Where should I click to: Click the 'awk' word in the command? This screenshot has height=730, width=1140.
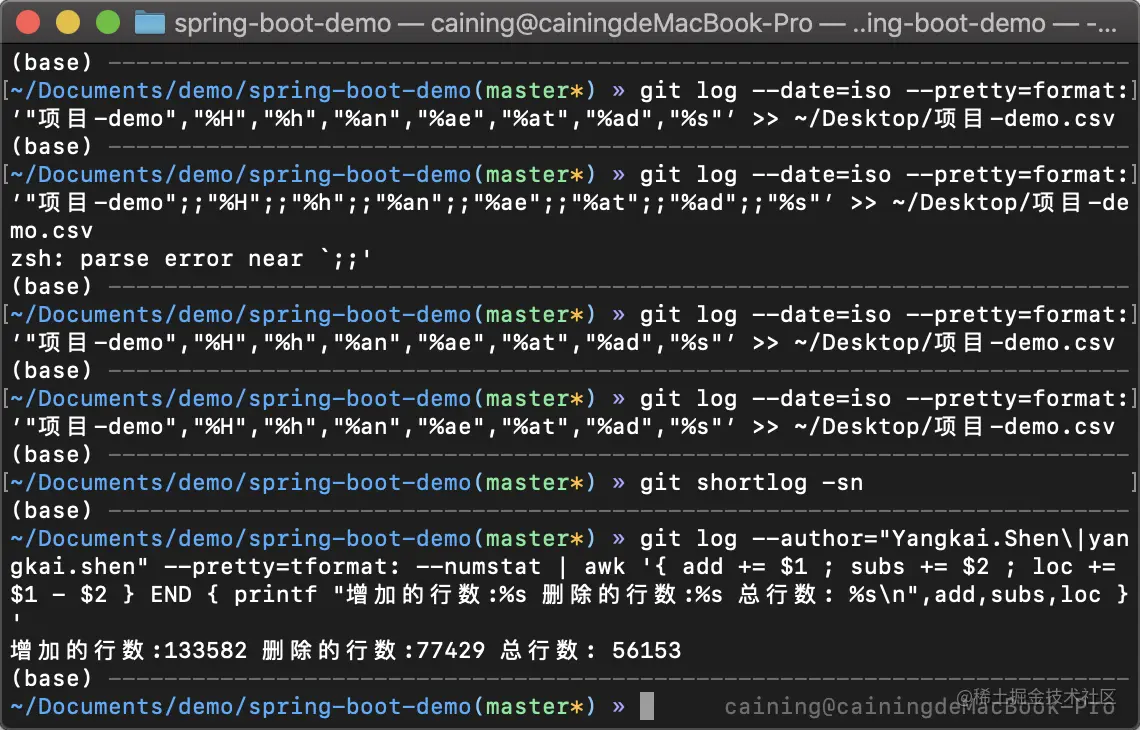604,566
